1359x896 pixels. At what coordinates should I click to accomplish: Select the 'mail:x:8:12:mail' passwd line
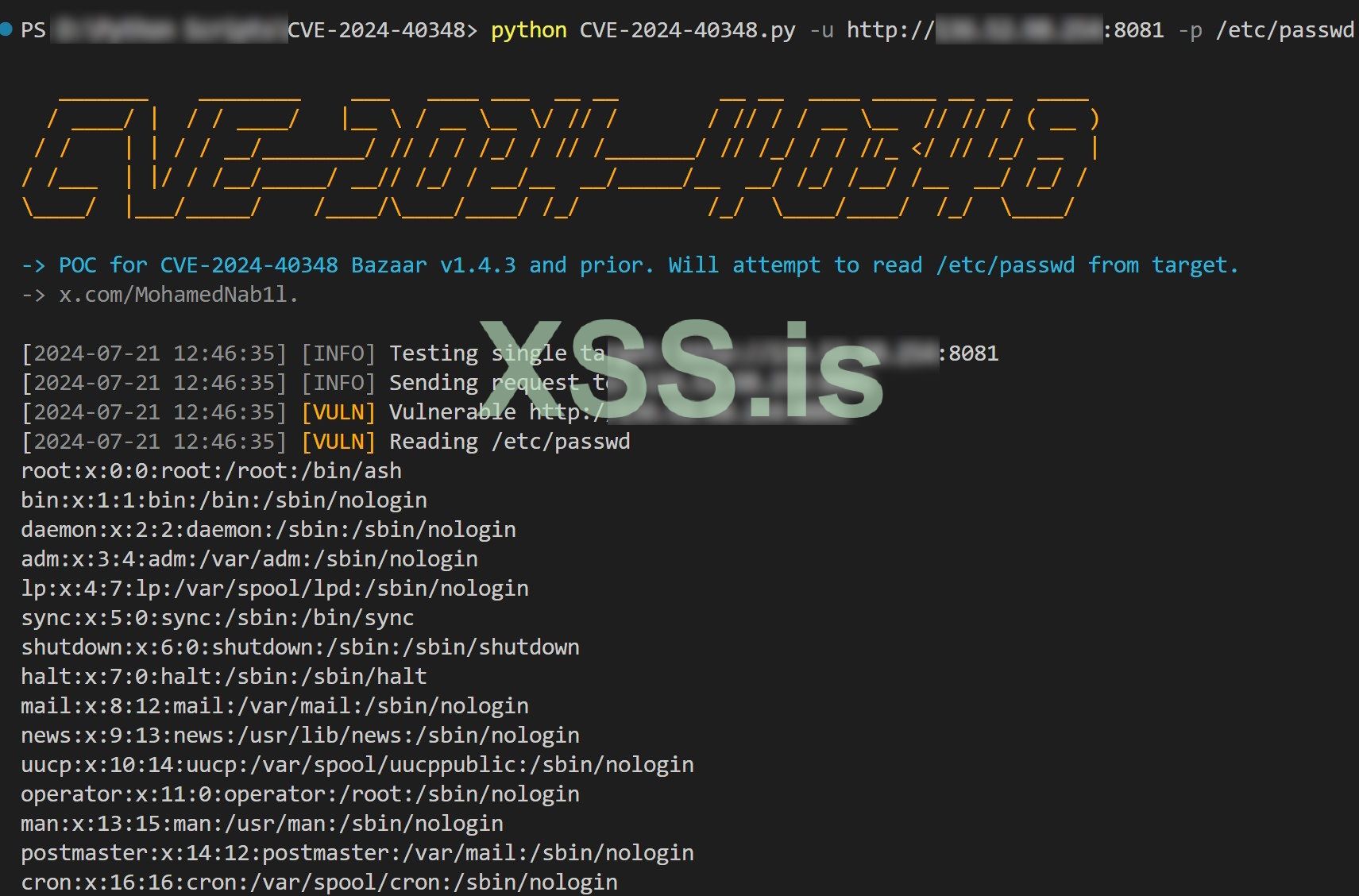click(275, 706)
